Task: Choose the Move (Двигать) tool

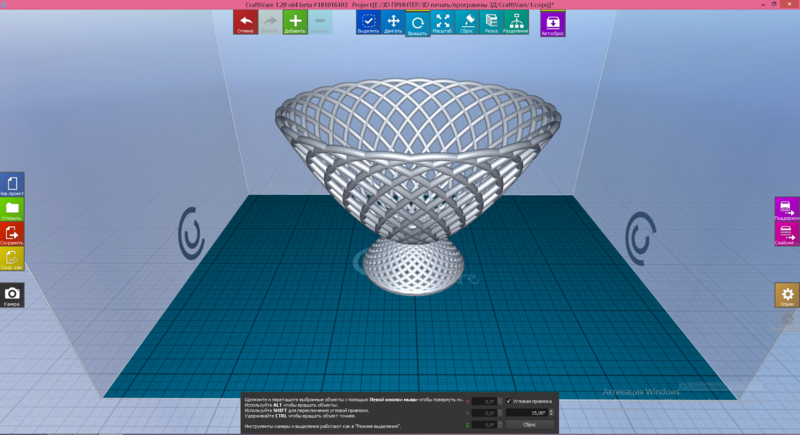Action: 393,22
